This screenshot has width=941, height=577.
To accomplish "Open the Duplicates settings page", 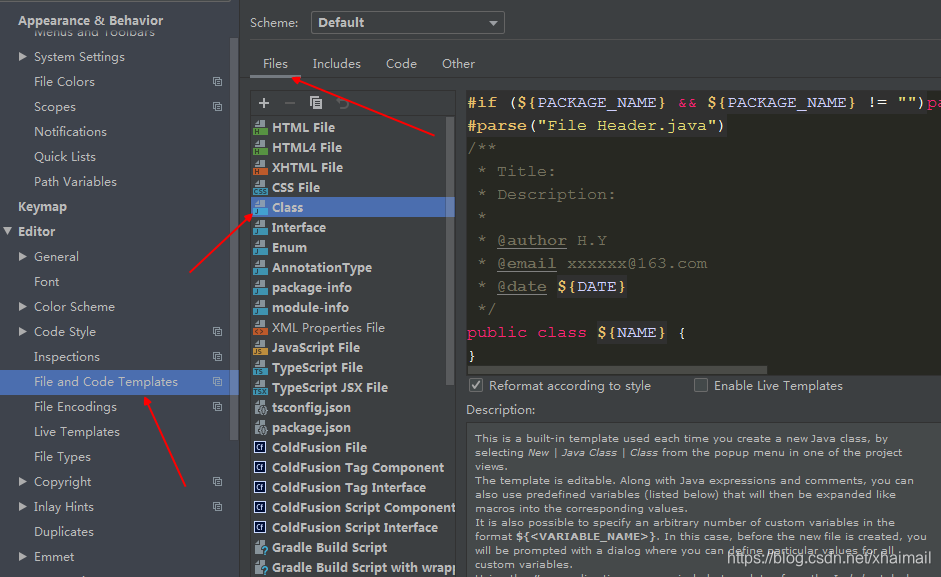I will 64,532.
